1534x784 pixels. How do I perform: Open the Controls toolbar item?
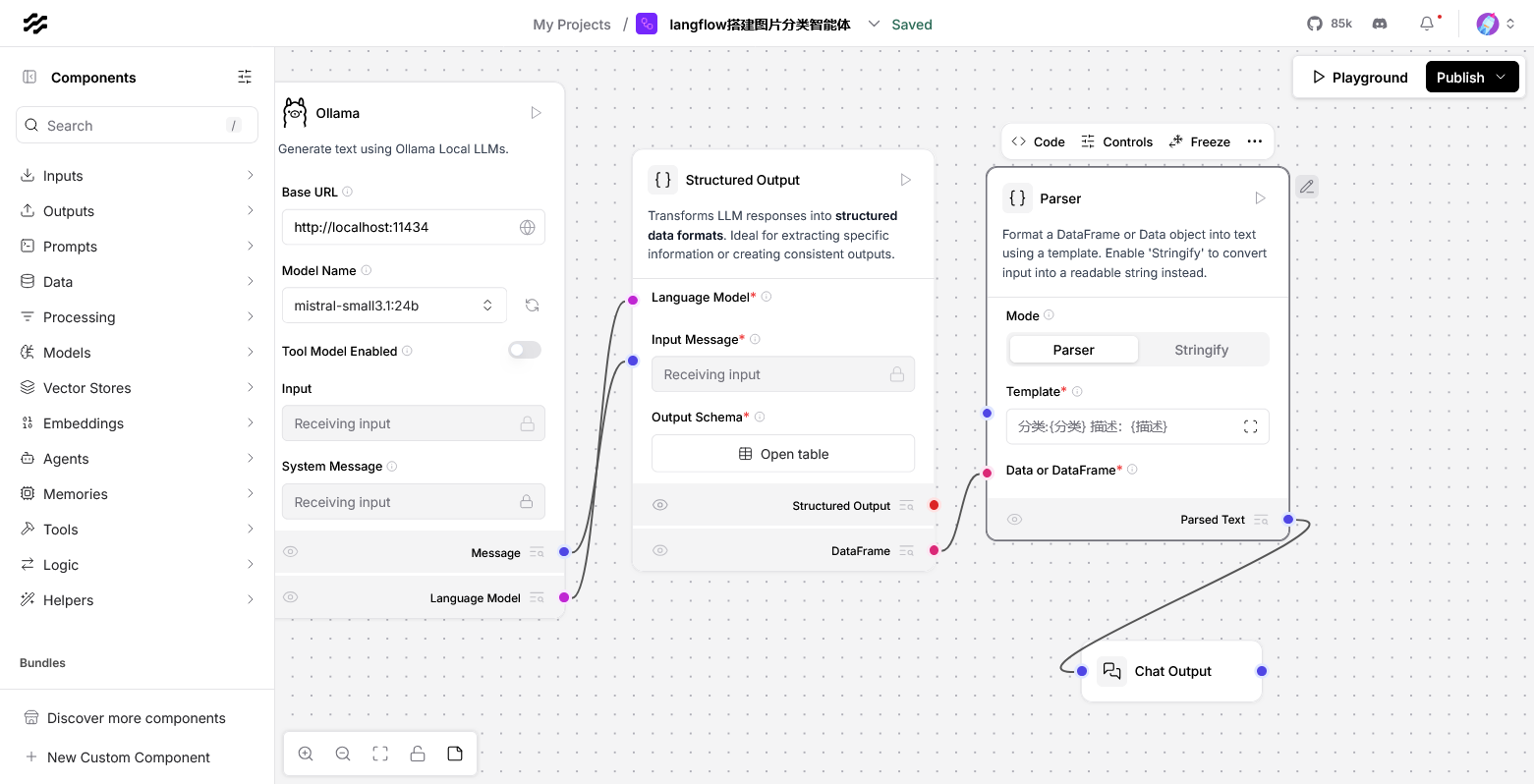pyautogui.click(x=1116, y=141)
